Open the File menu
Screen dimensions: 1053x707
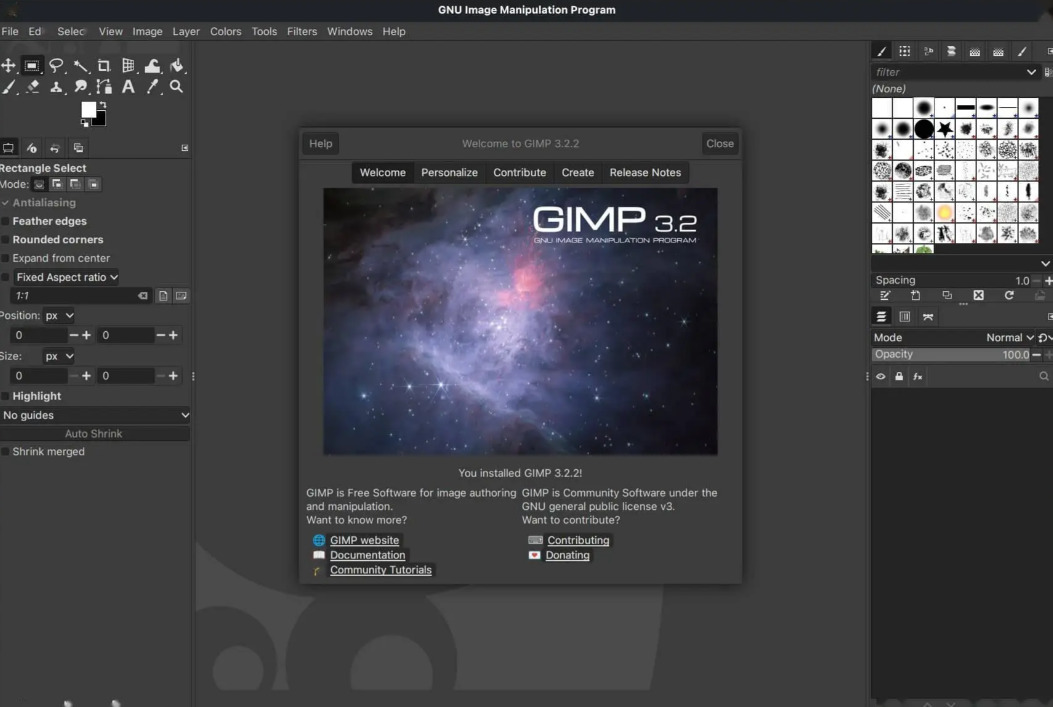(x=10, y=32)
